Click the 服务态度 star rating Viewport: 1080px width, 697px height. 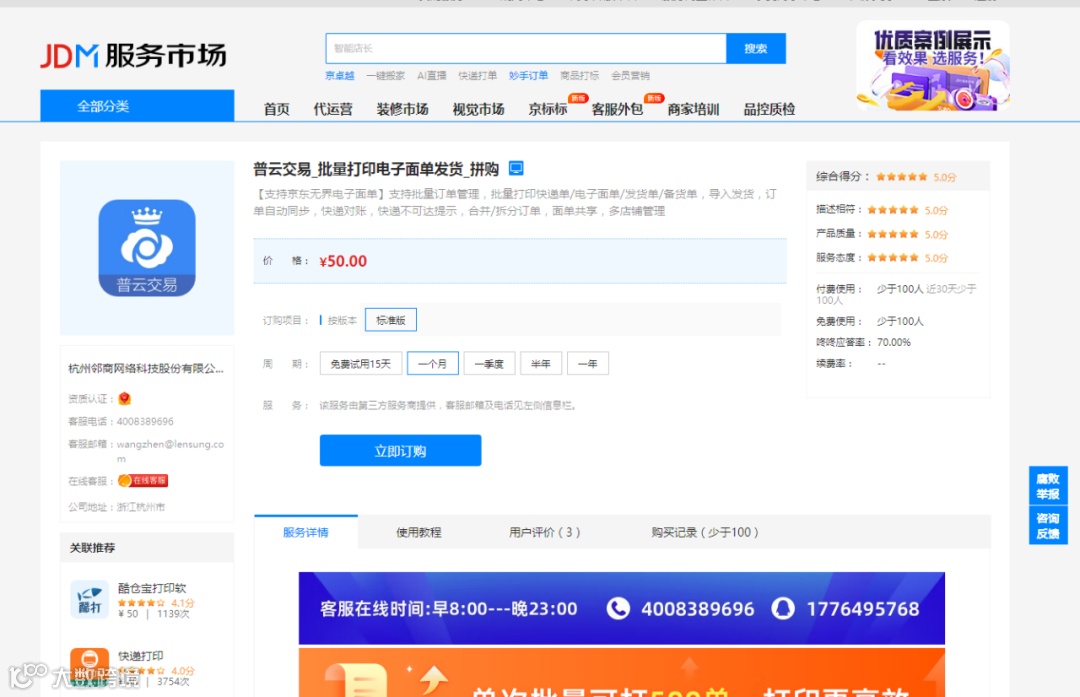click(893, 258)
